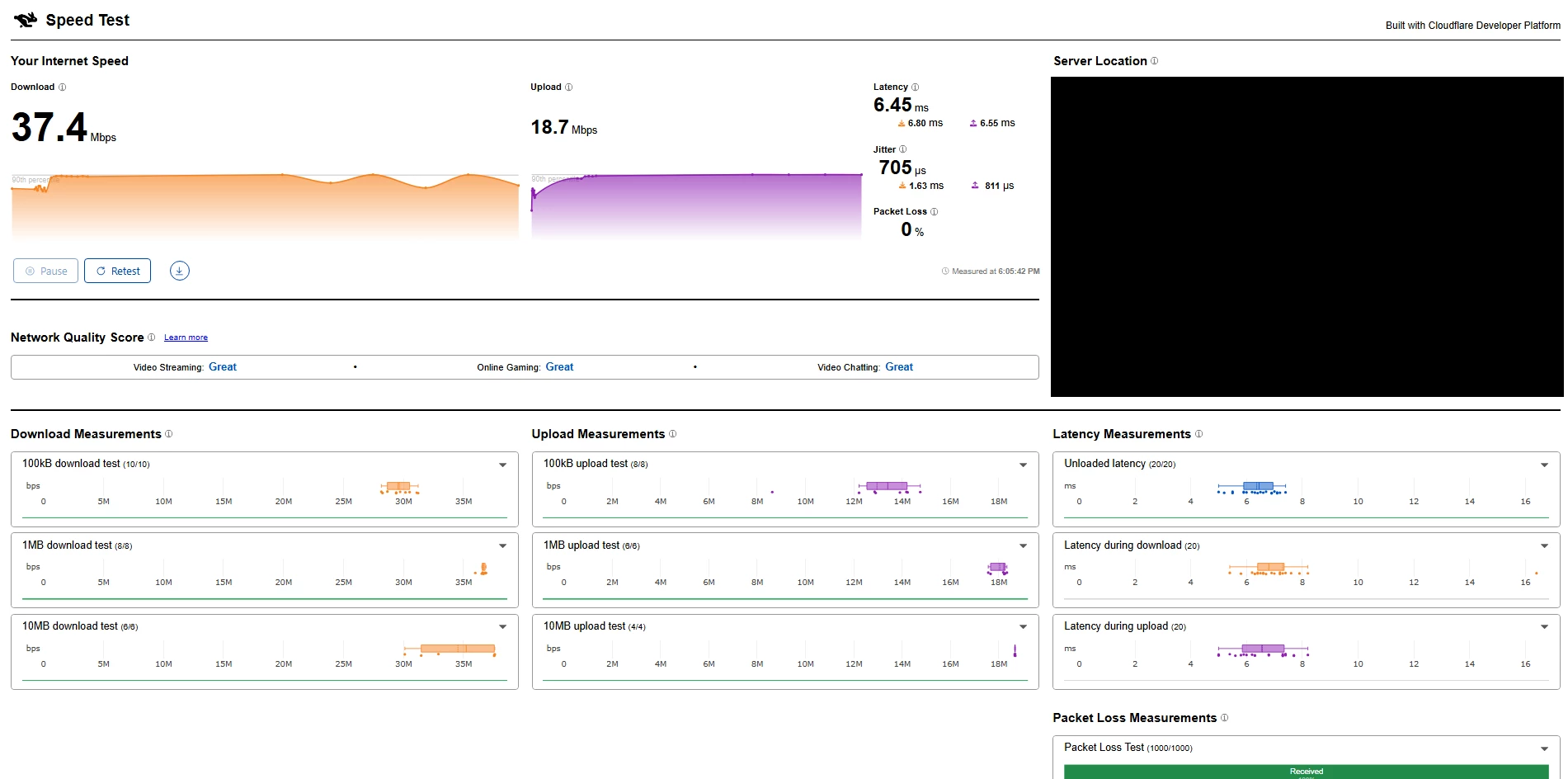
Task: Expand the Latency during download row
Action: [1544, 545]
